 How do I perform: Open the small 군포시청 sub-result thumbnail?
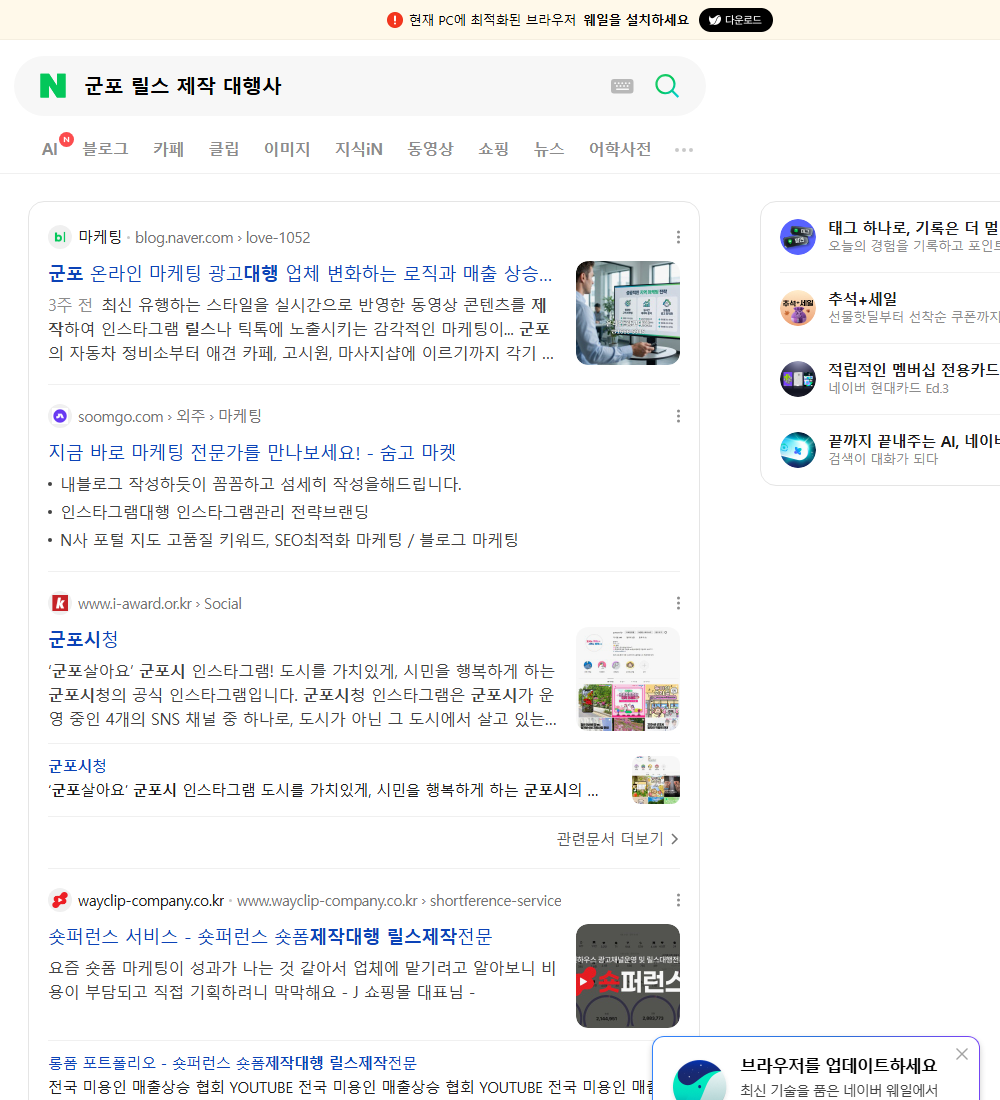pyautogui.click(x=655, y=779)
